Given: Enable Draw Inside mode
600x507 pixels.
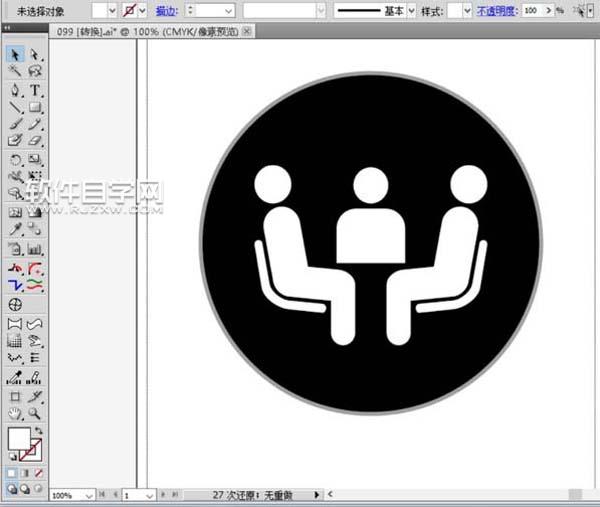Looking at the screenshot, I should coord(38,489).
